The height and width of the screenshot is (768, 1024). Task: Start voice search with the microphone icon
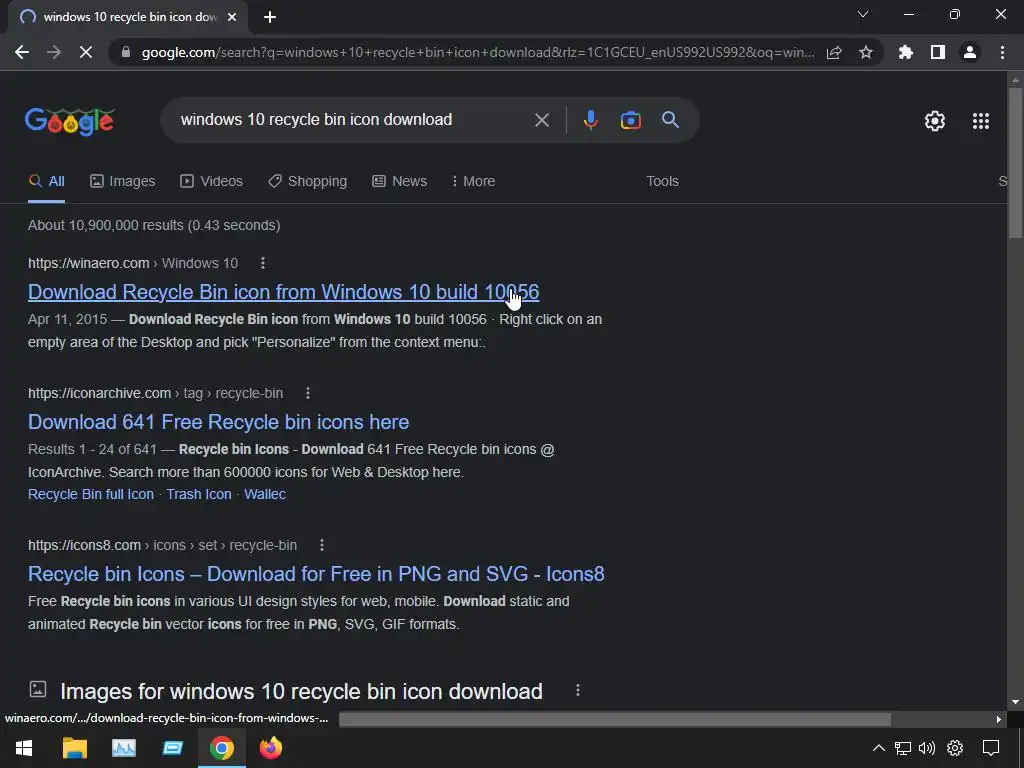pos(590,120)
